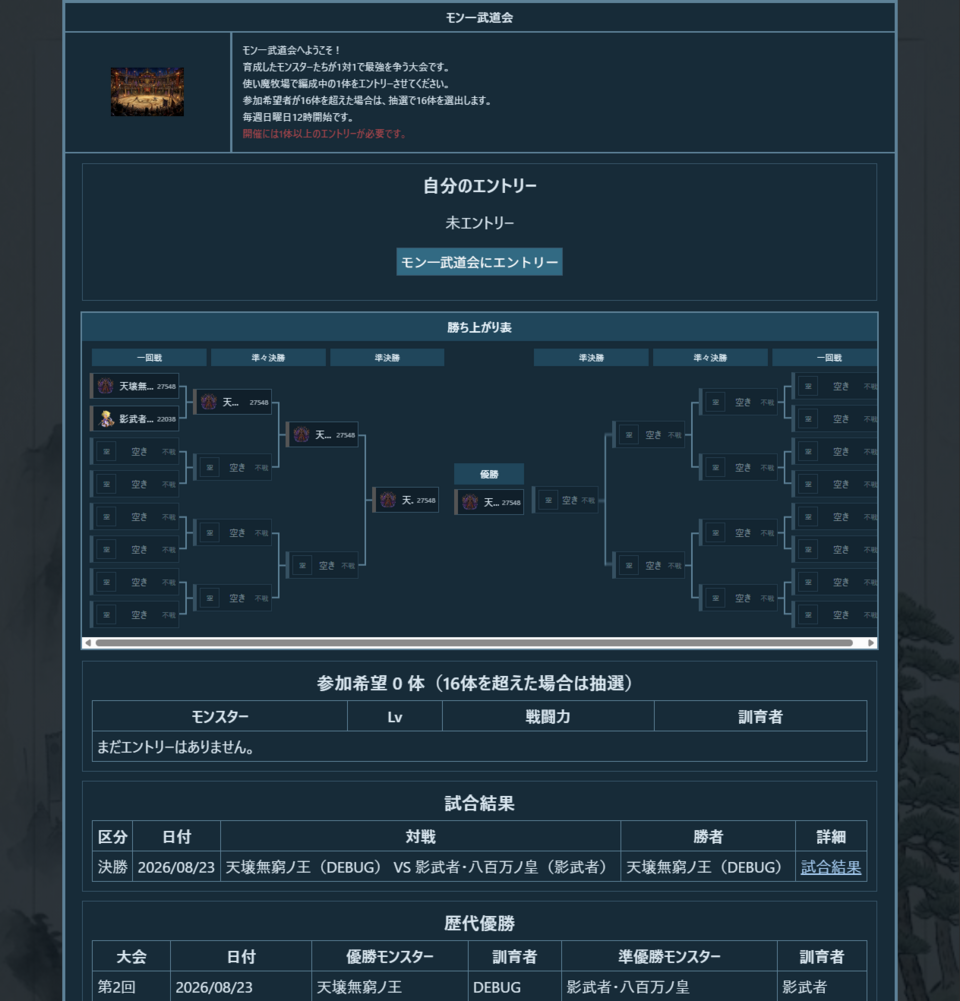Select the left 一回戦 round header
The height and width of the screenshot is (1001, 960).
(149, 358)
